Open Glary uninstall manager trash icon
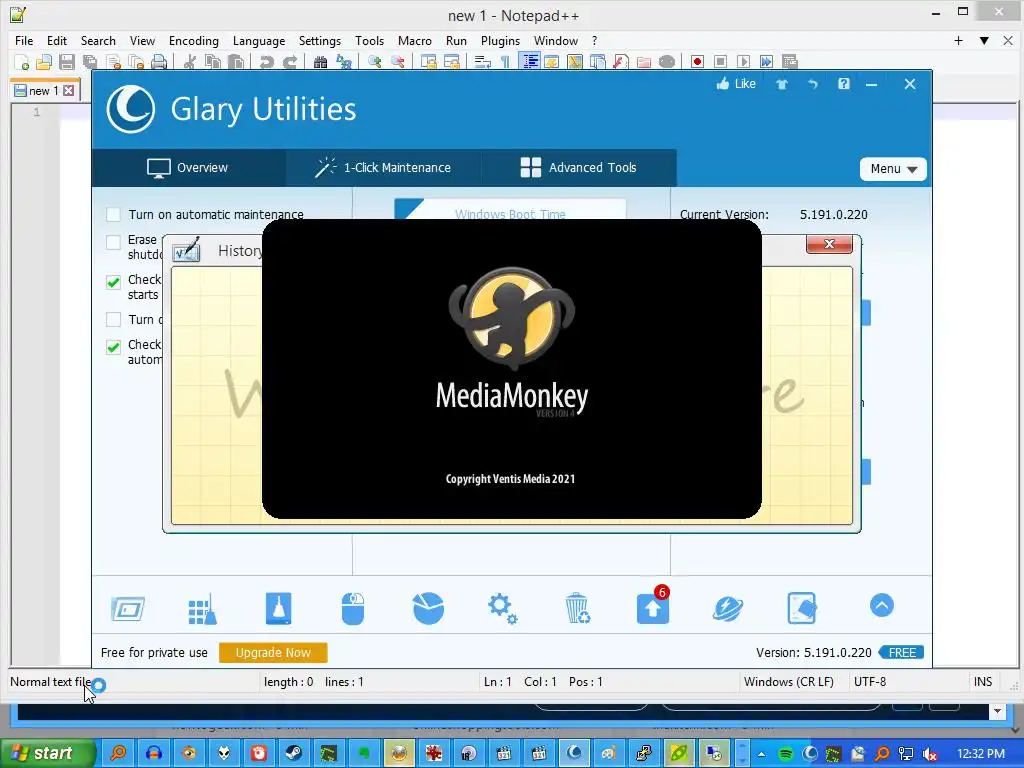Image resolution: width=1024 pixels, height=768 pixels. (x=578, y=609)
